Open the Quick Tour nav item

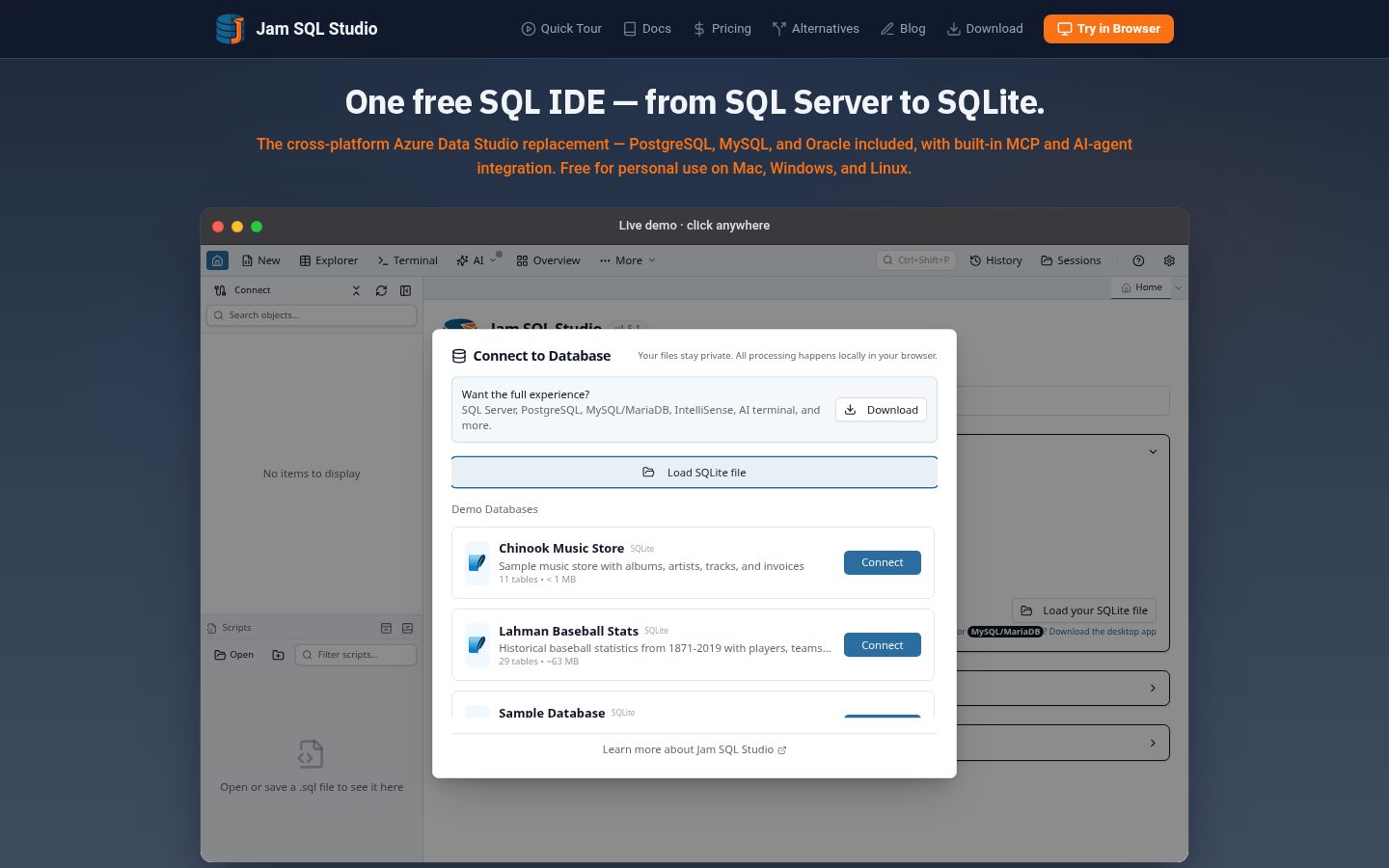pyautogui.click(x=561, y=29)
